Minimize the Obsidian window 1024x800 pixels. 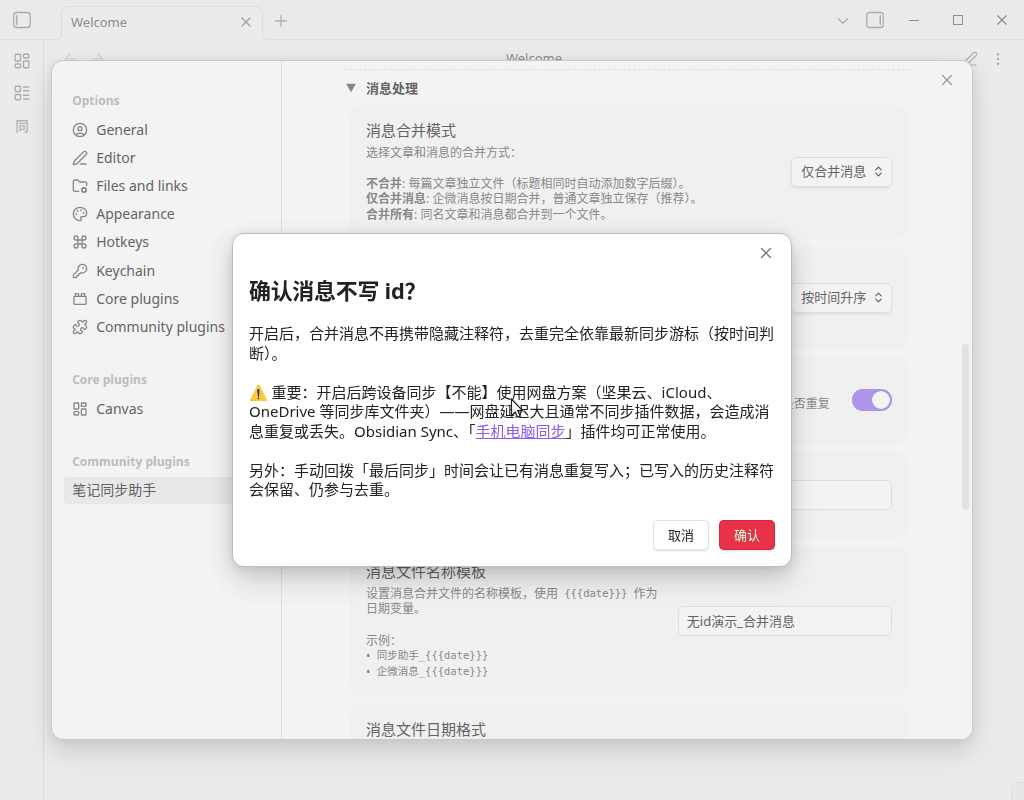pyautogui.click(x=914, y=20)
